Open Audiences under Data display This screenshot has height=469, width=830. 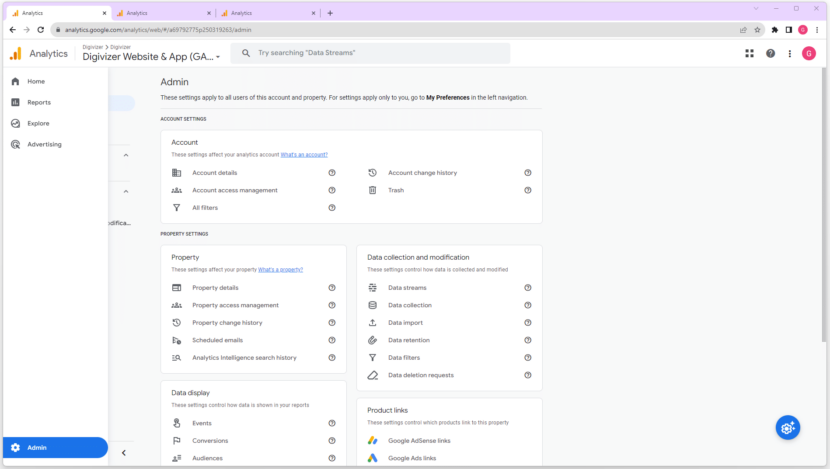coord(207,458)
